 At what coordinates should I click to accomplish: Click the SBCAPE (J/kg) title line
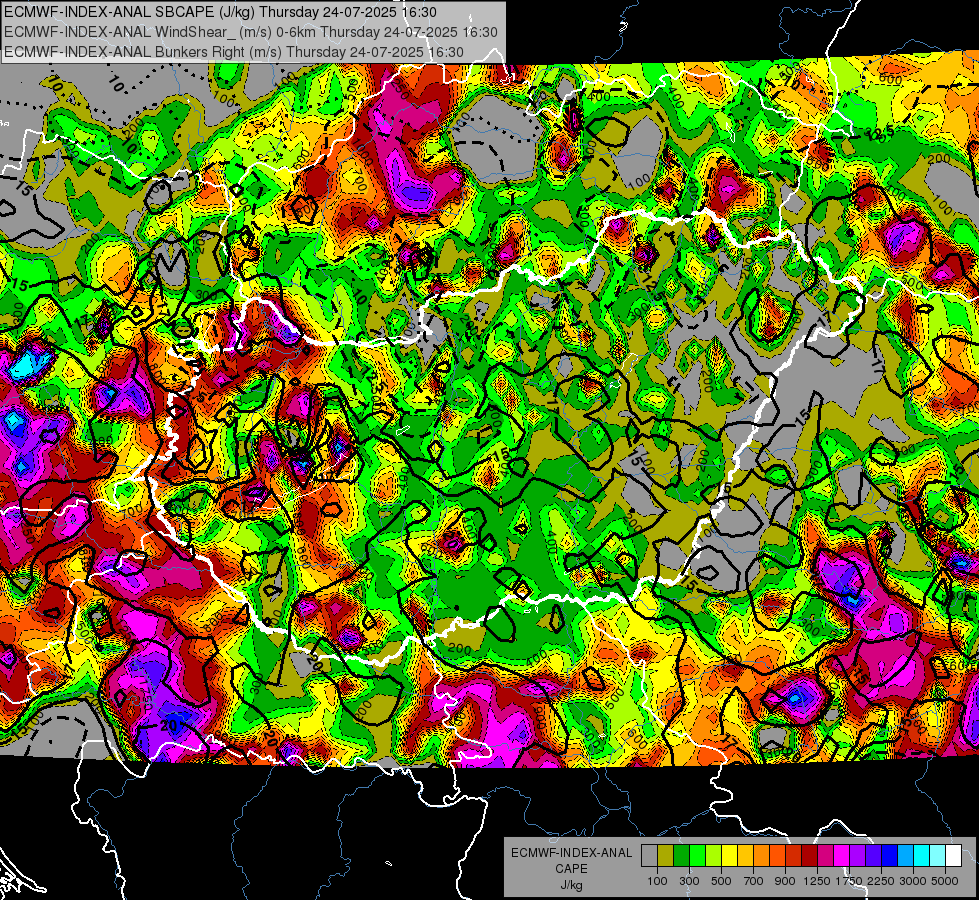point(220,12)
